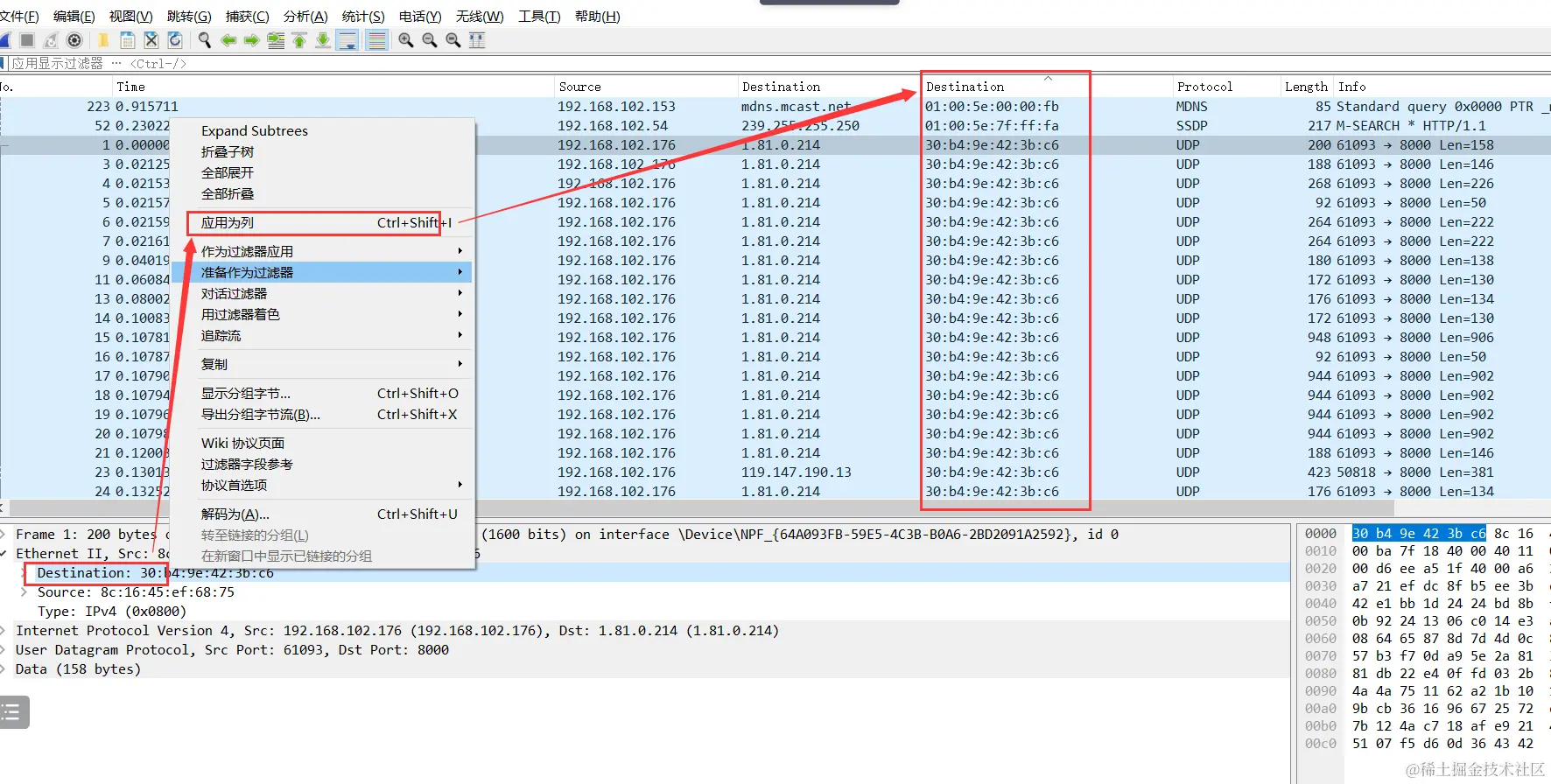Select MDNS packet row 223
Image resolution: width=1551 pixels, height=784 pixels.
[775, 107]
